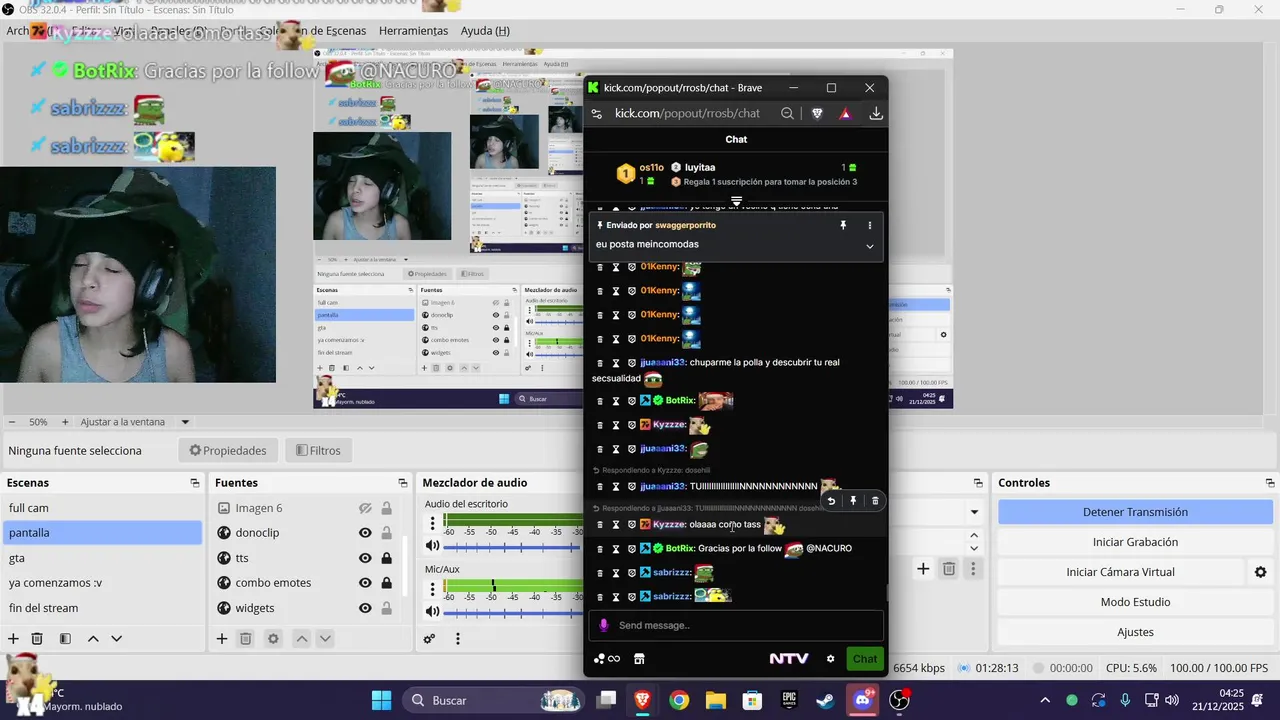Image resolution: width=1280 pixels, height=720 pixels.
Task: Add a new source in Fuentes
Action: click(222, 638)
